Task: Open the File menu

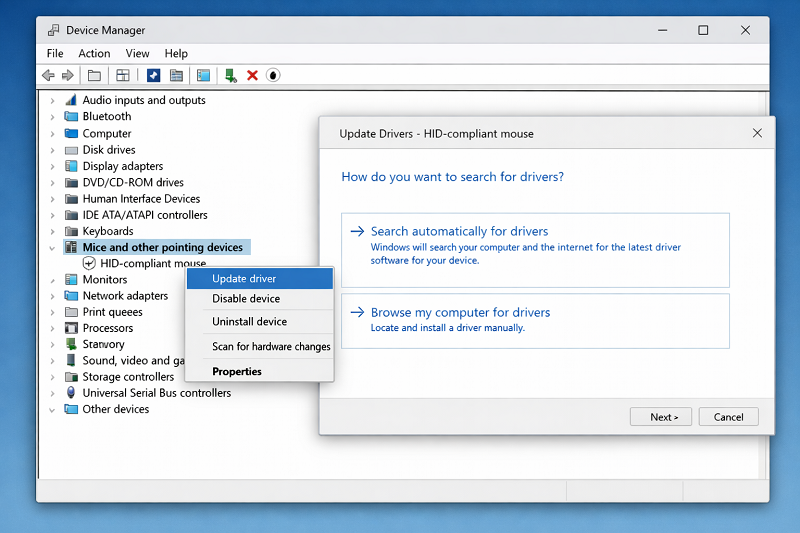Action: tap(55, 54)
